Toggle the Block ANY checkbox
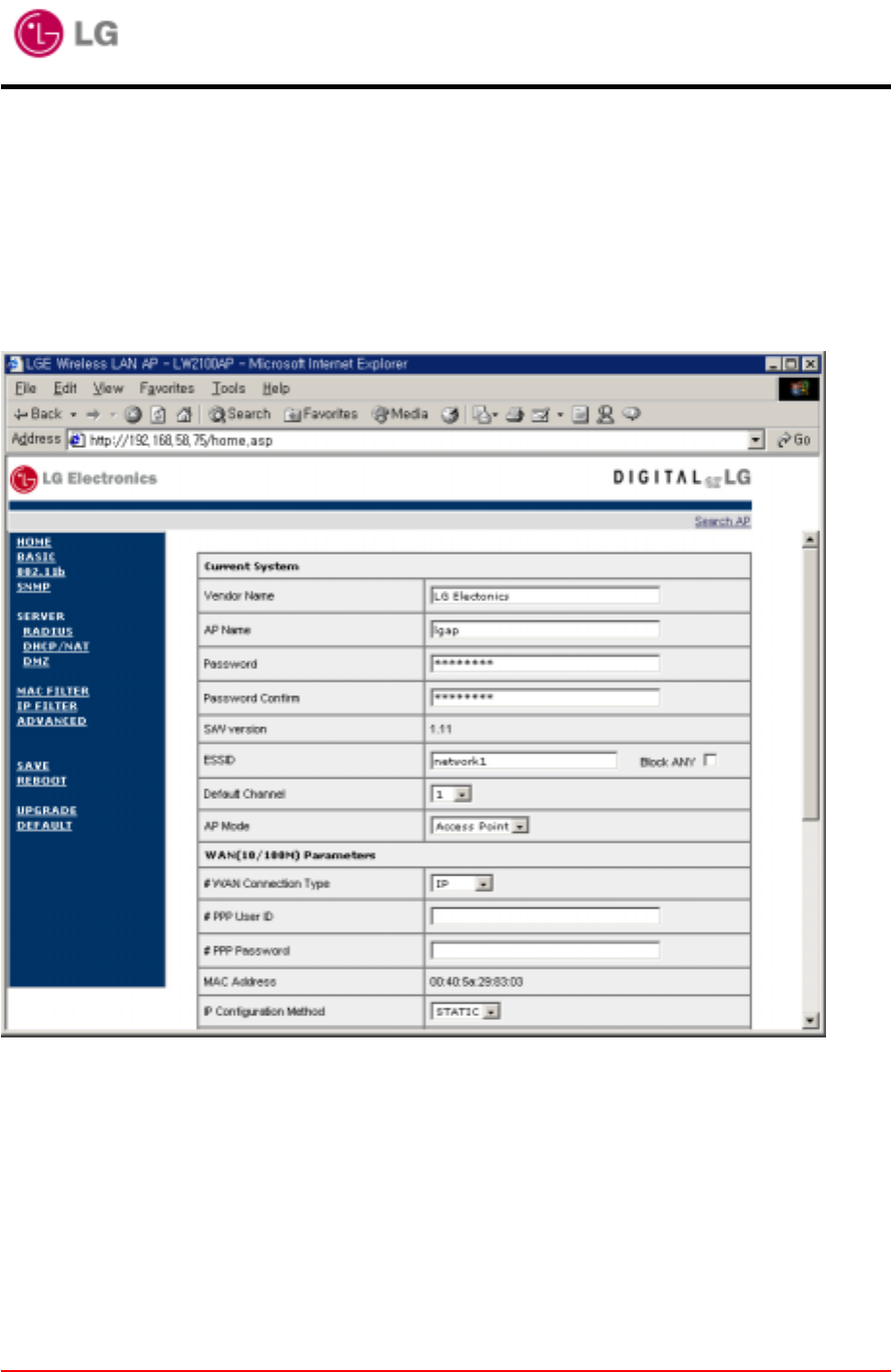This screenshot has height=1372, width=891. tap(710, 760)
